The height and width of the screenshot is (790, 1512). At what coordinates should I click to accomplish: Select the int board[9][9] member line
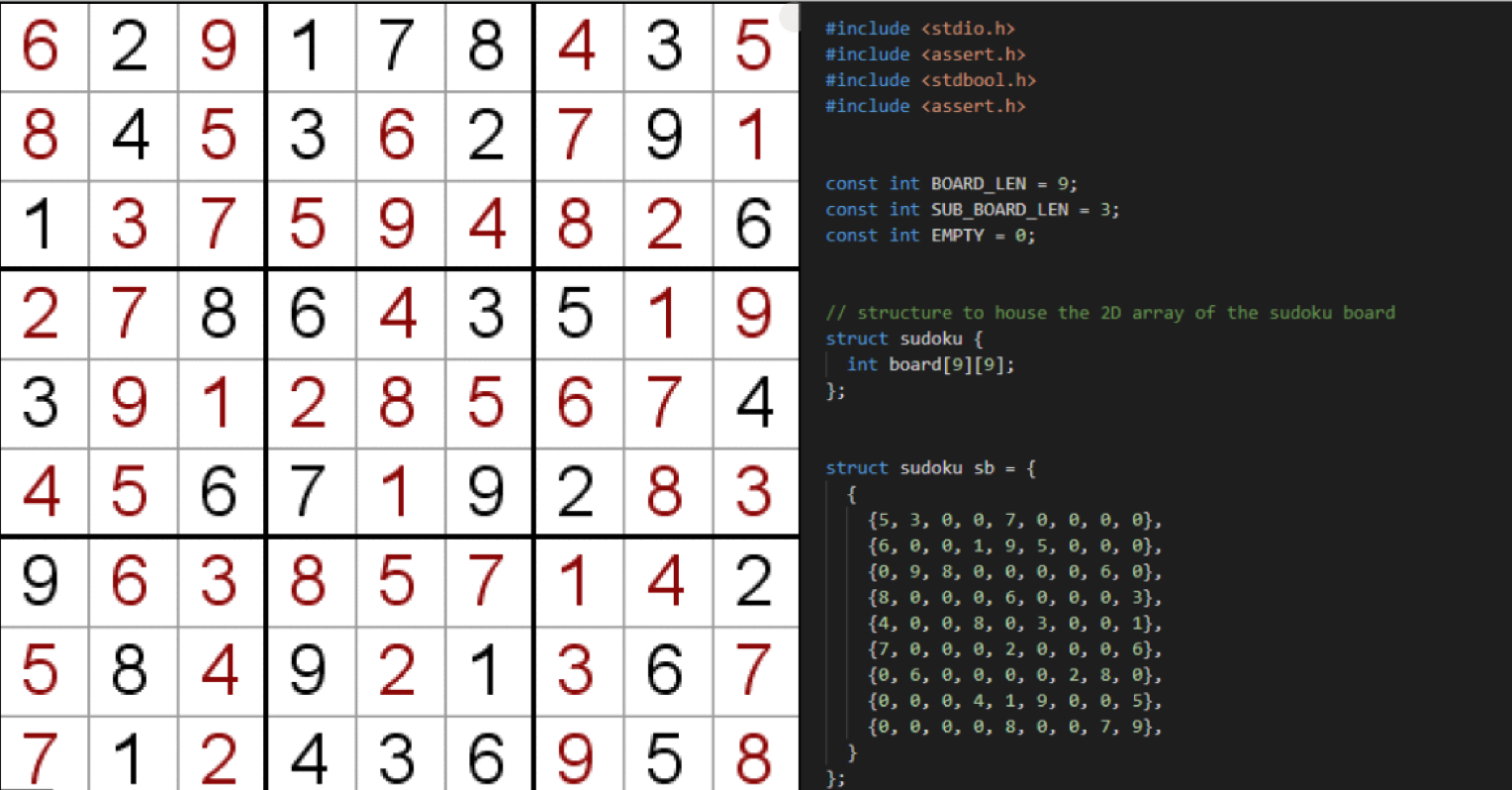[930, 364]
